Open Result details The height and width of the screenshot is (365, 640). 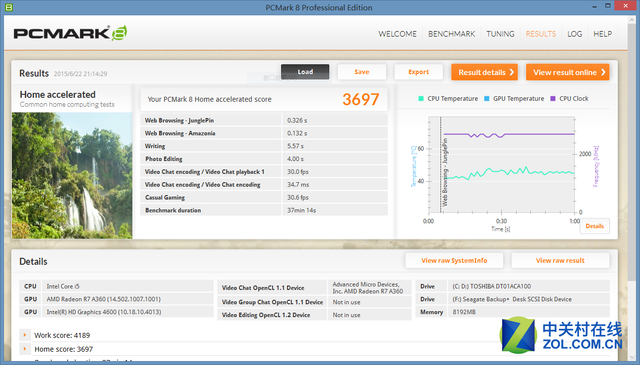(484, 72)
